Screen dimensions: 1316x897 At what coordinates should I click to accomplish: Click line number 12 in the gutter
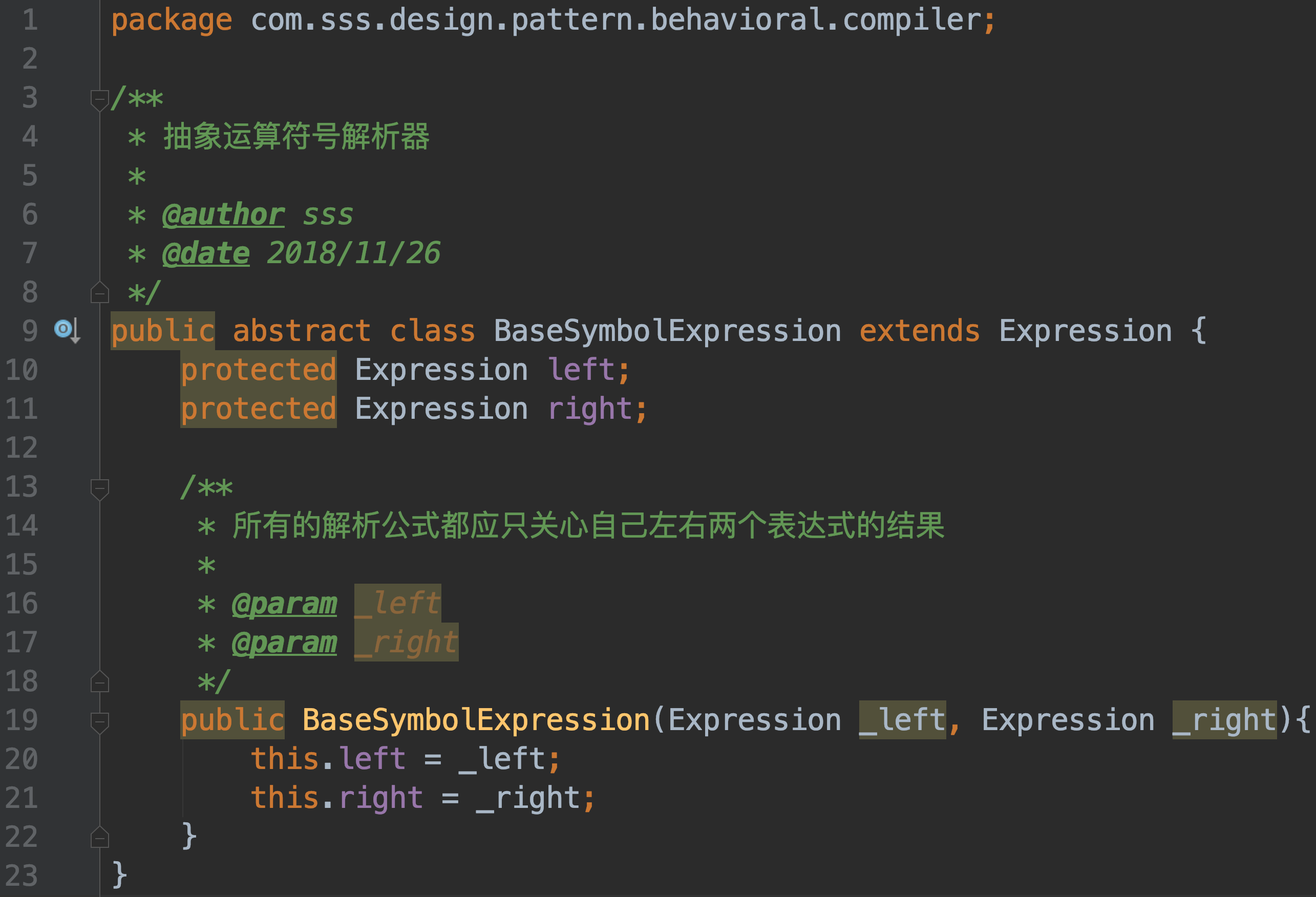[22, 448]
